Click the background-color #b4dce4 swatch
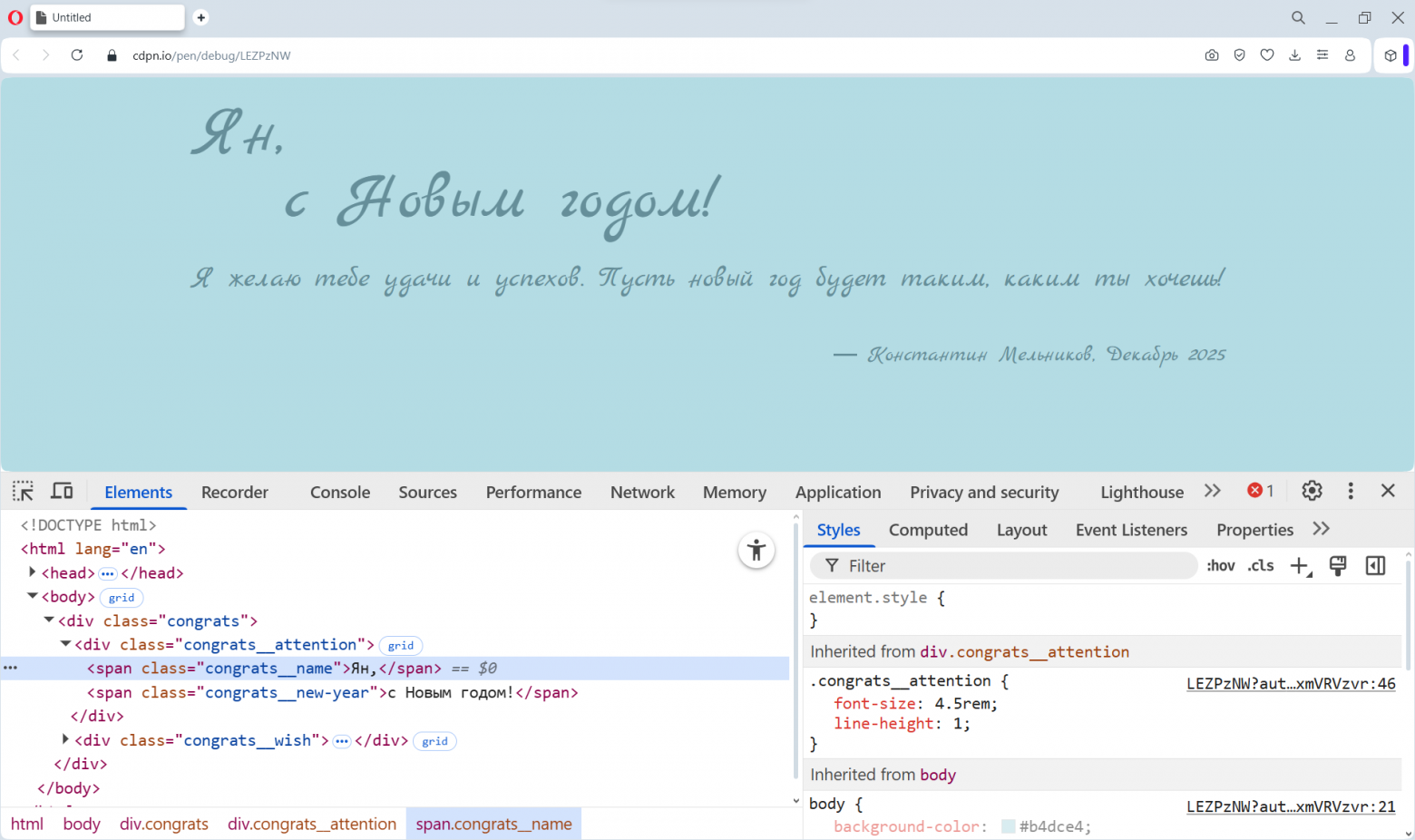1415x840 pixels. [1008, 826]
